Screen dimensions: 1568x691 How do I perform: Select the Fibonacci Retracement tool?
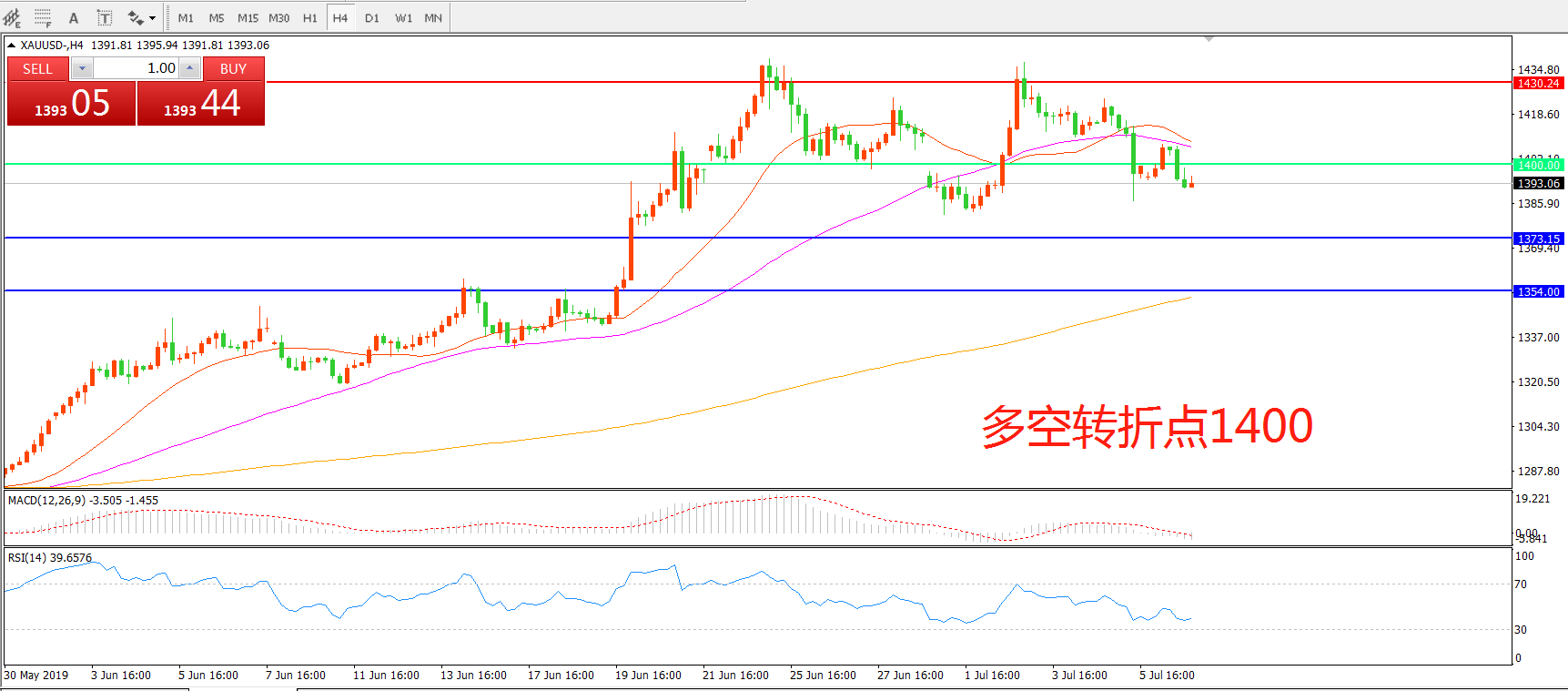[x=43, y=17]
